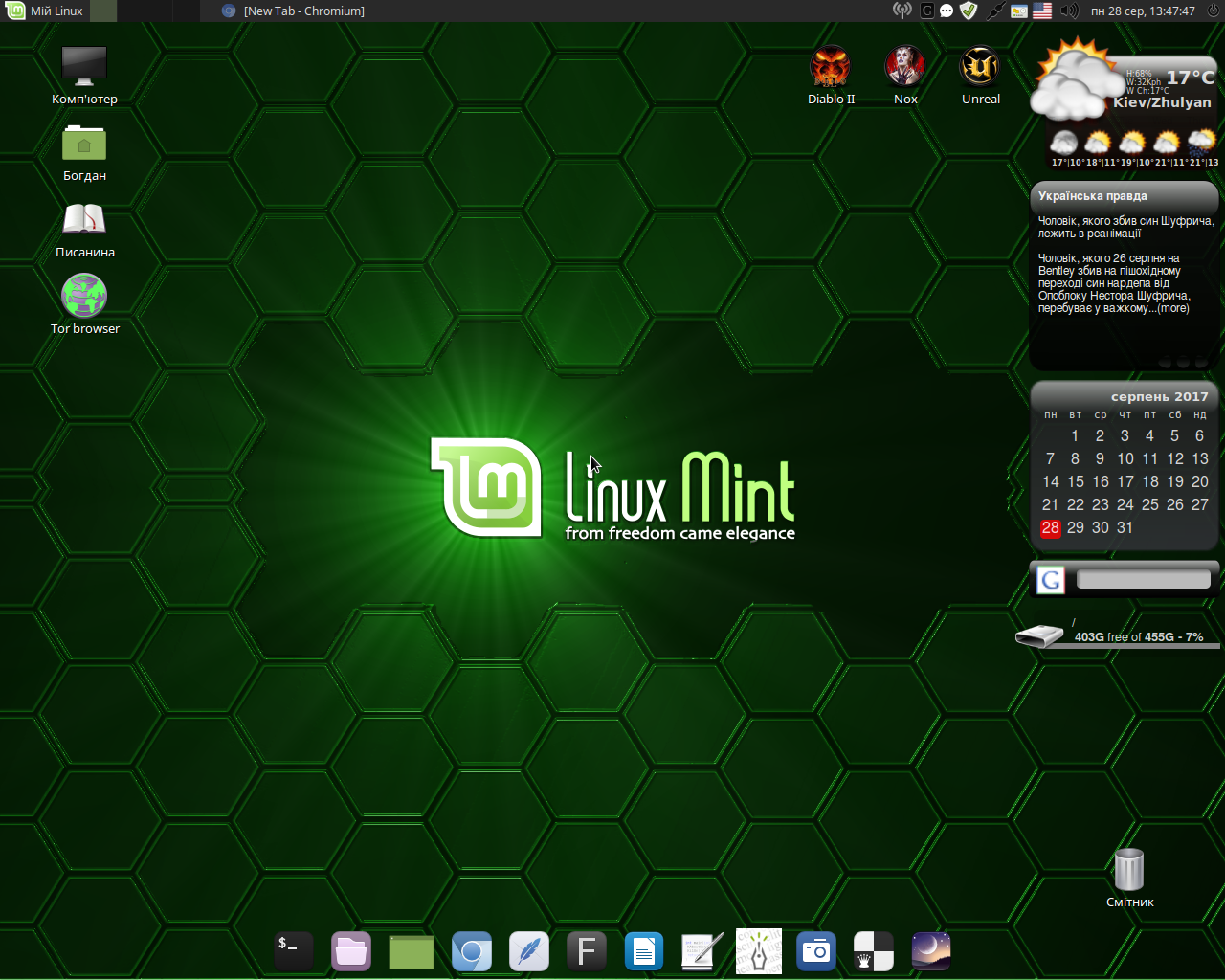The height and width of the screenshot is (980, 1225).
Task: Click the 'Kiev/Zhulyan' weather location
Action: tap(1162, 102)
